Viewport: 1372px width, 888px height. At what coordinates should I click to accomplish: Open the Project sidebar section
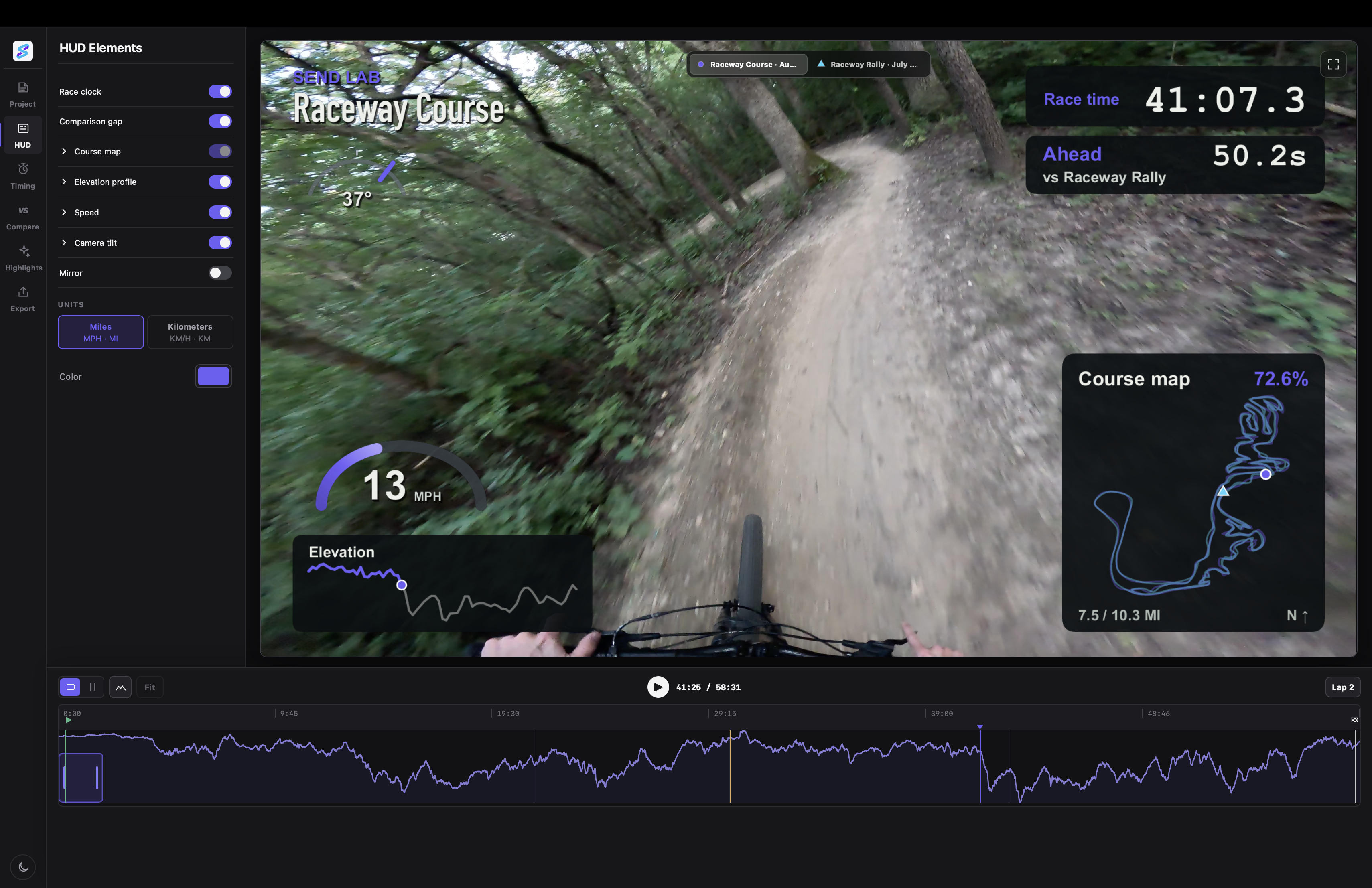click(22, 95)
